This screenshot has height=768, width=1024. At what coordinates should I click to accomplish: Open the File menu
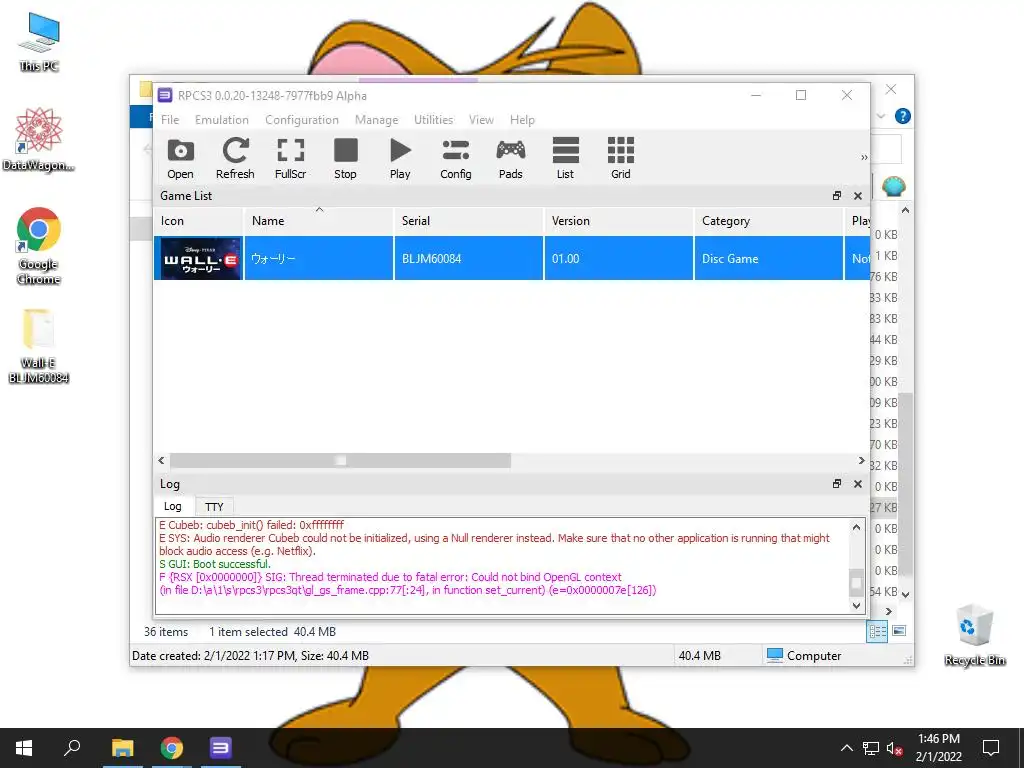pyautogui.click(x=170, y=120)
